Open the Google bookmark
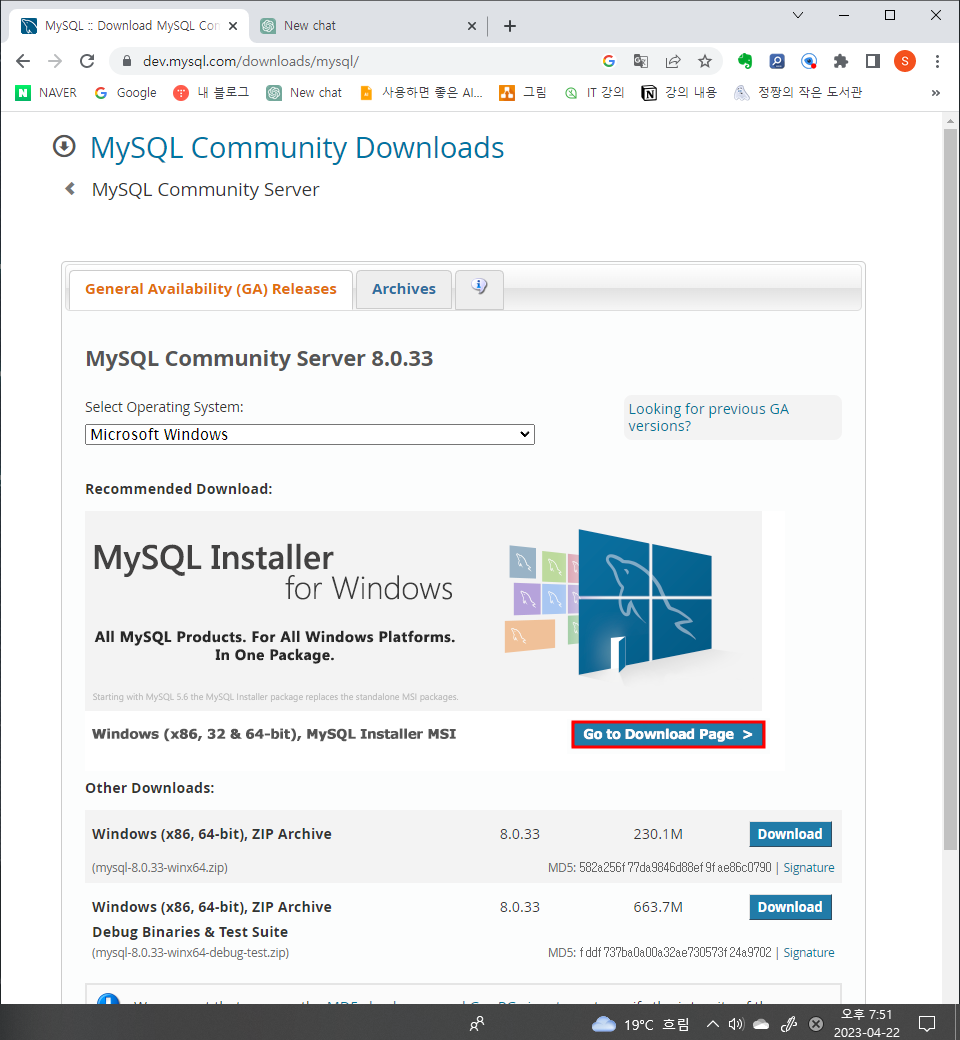Screen dimensions: 960x1040 click(125, 93)
